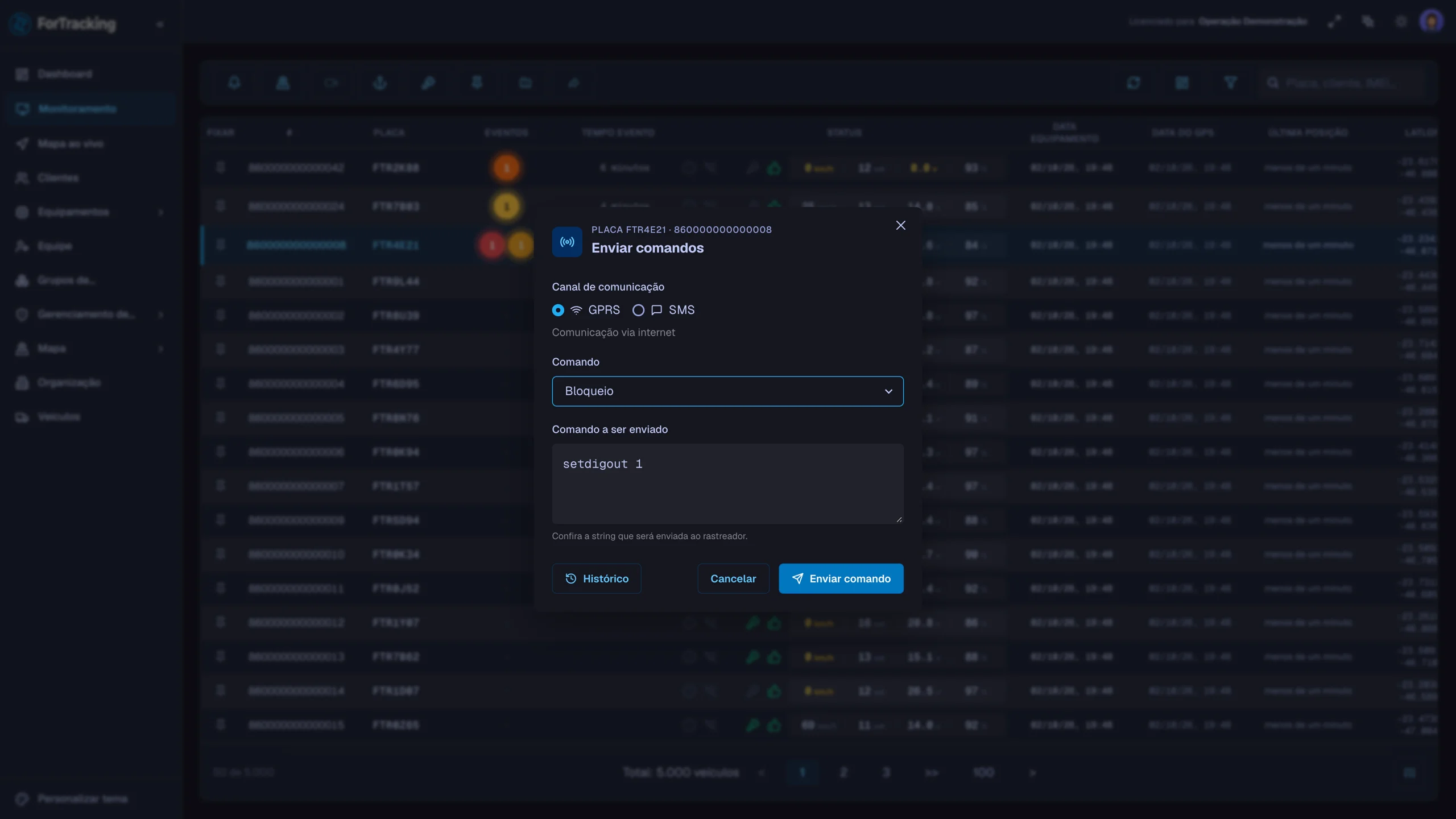Click the folder icon in toolbar

click(525, 83)
